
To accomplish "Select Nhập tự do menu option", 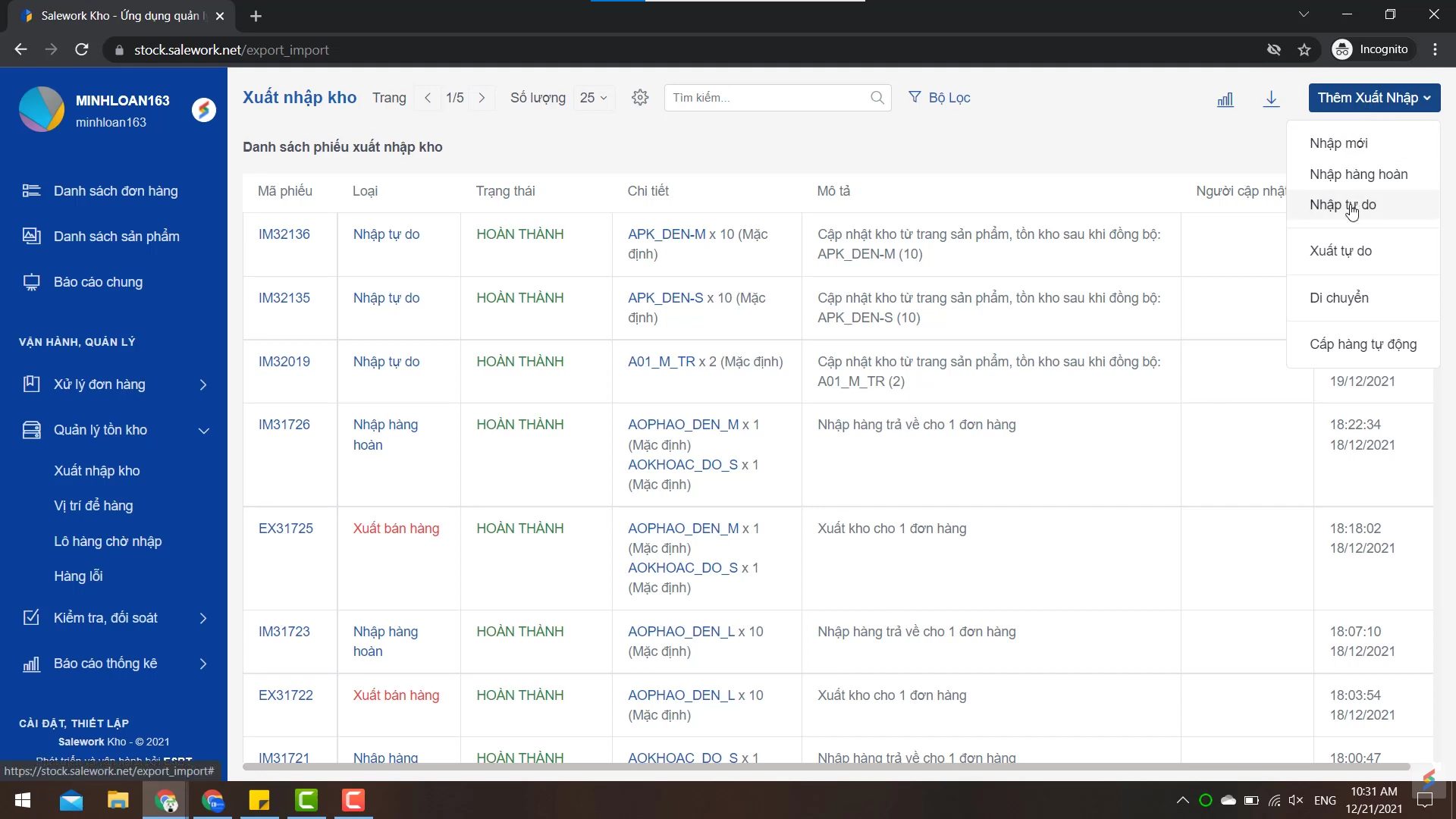I will [1341, 205].
